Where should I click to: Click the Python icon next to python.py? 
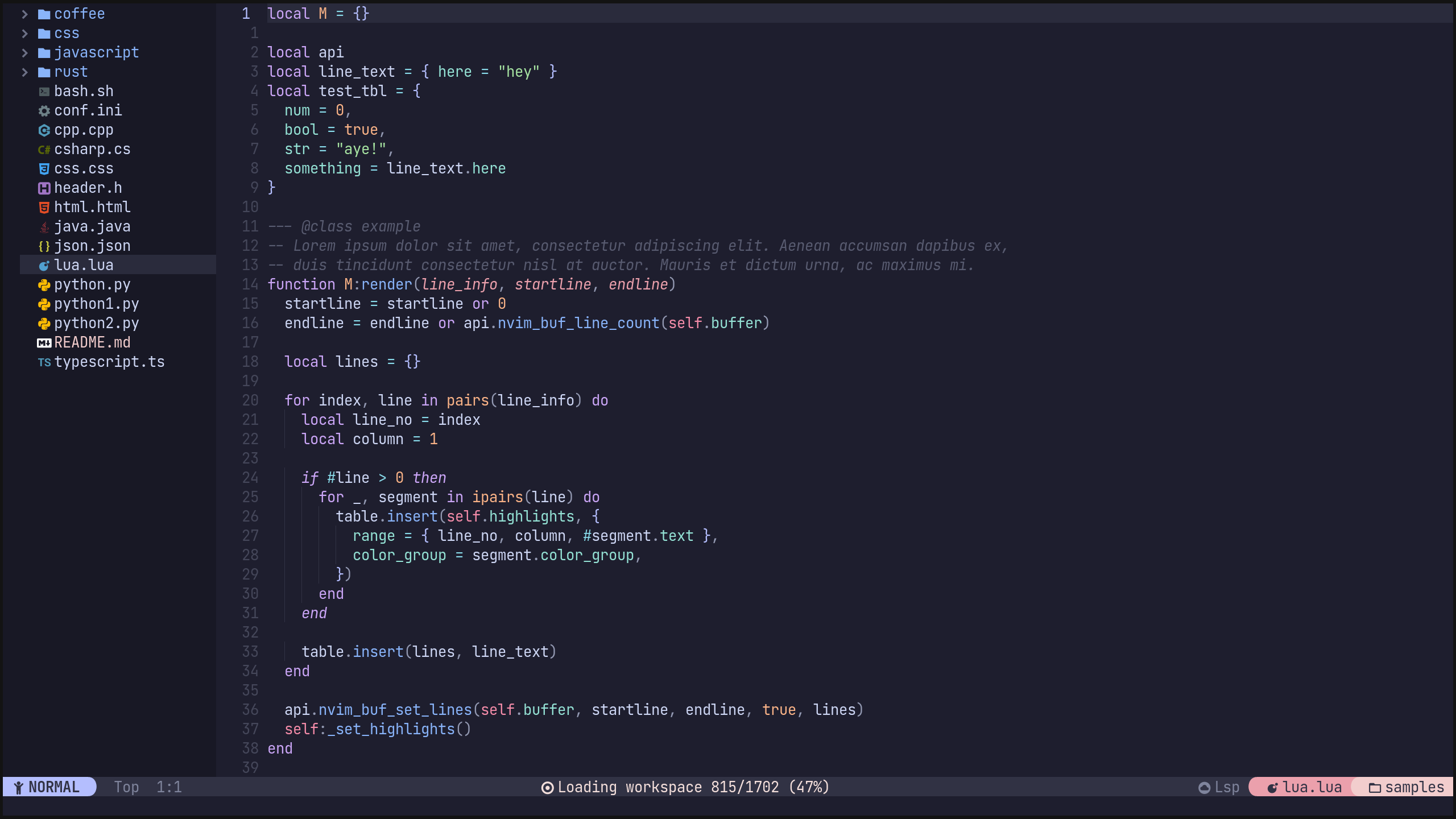pos(44,284)
